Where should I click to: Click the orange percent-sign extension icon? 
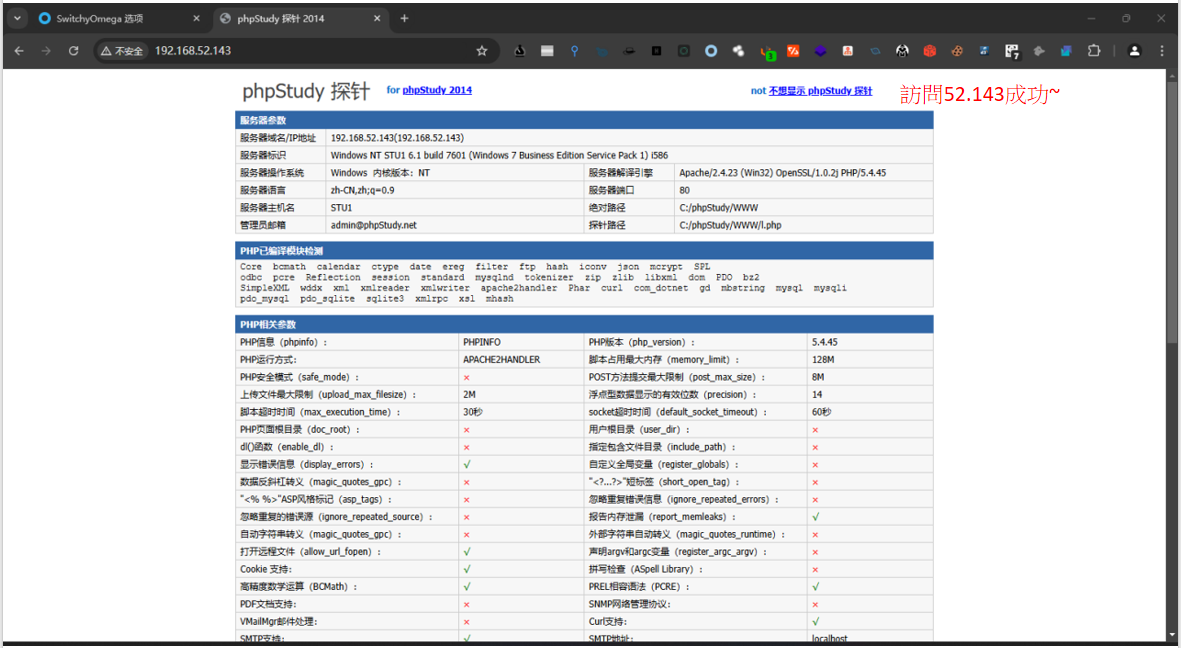pyautogui.click(x=793, y=50)
